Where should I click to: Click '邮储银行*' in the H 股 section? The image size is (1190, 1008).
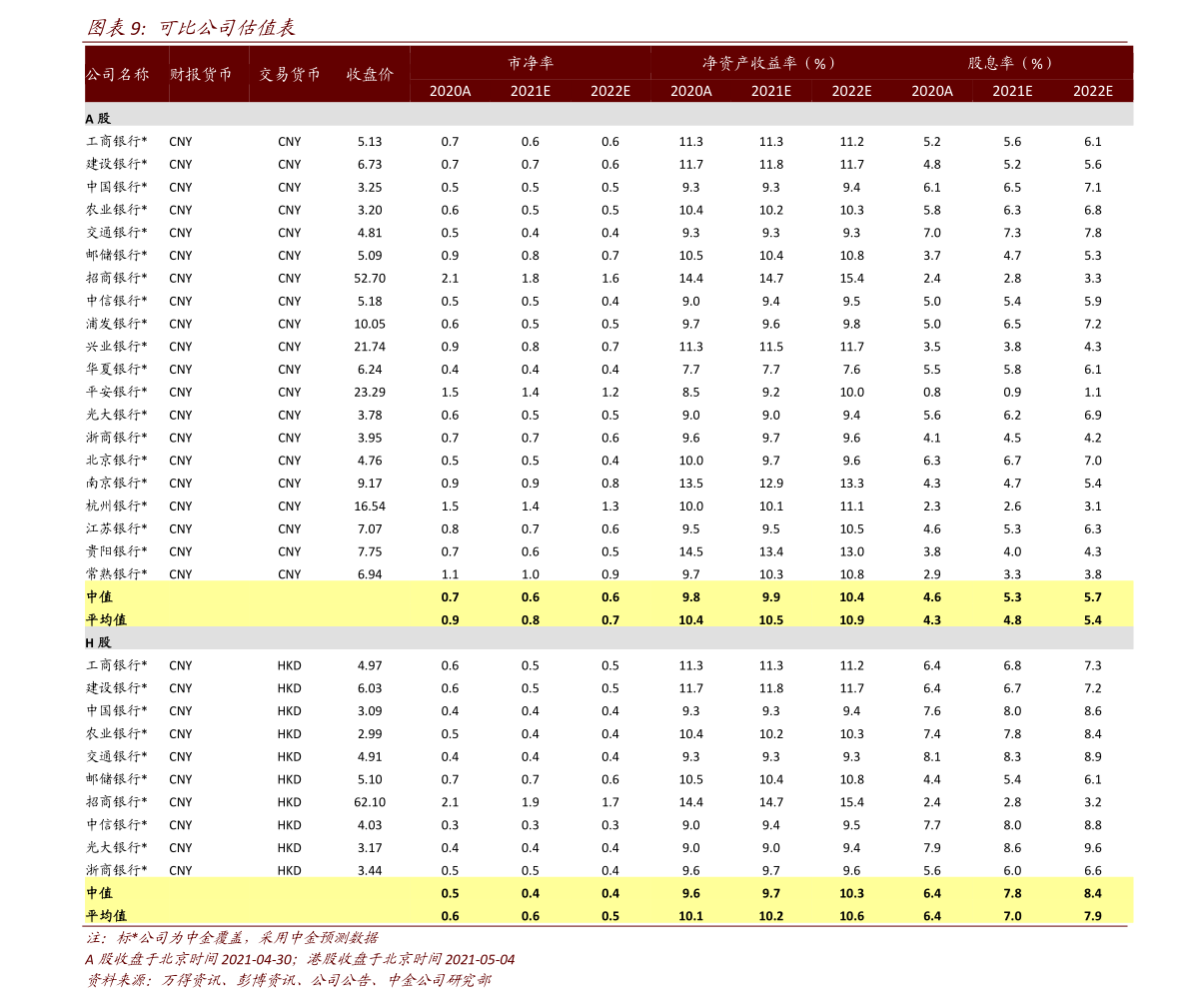click(116, 779)
